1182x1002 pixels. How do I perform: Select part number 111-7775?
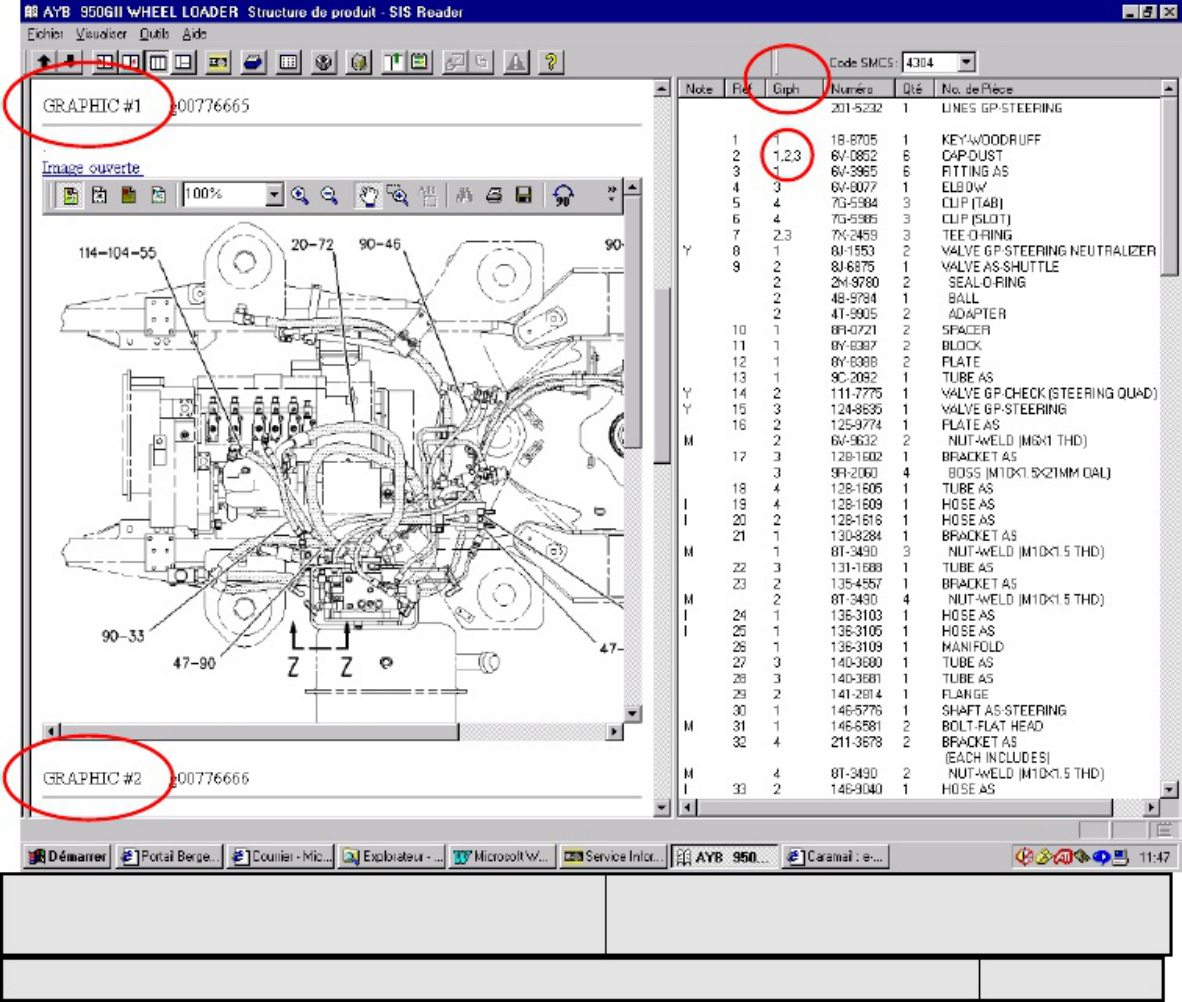pyautogui.click(x=856, y=393)
